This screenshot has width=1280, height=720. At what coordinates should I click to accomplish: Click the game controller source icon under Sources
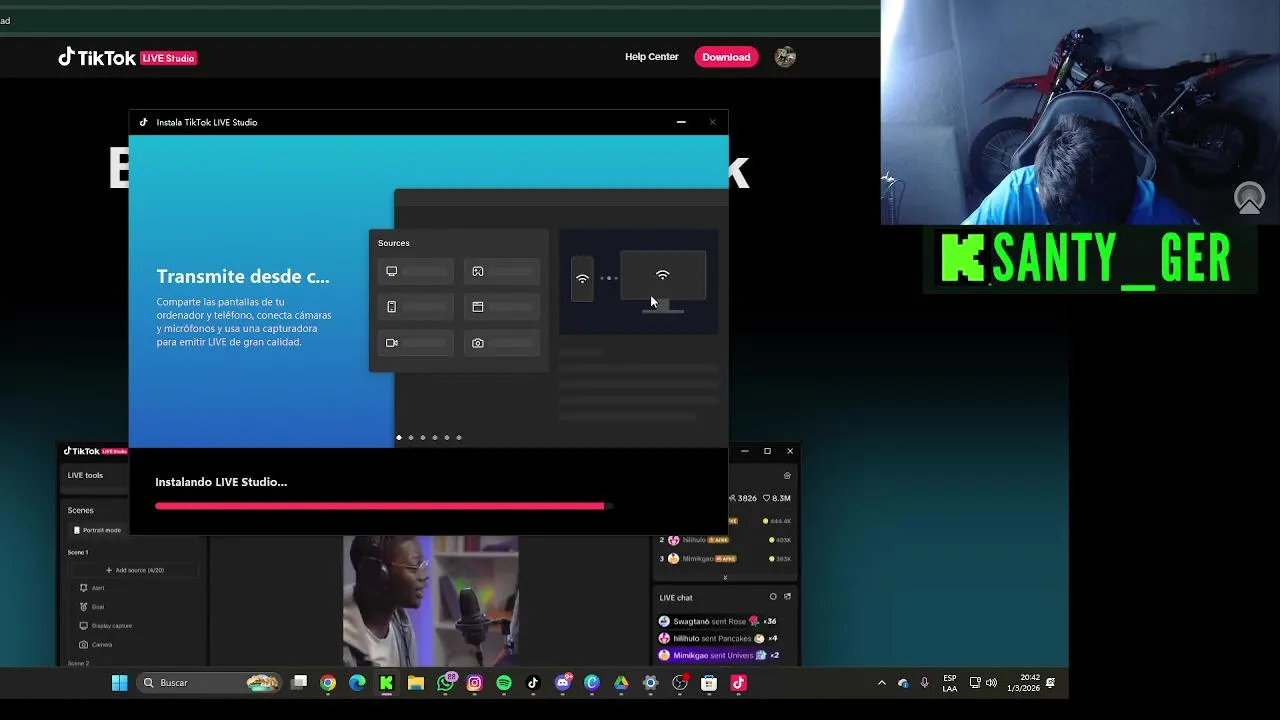(478, 271)
